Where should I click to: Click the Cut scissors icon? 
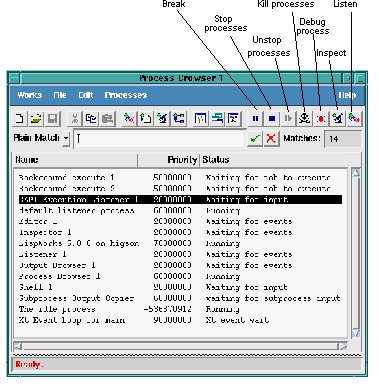click(75, 119)
